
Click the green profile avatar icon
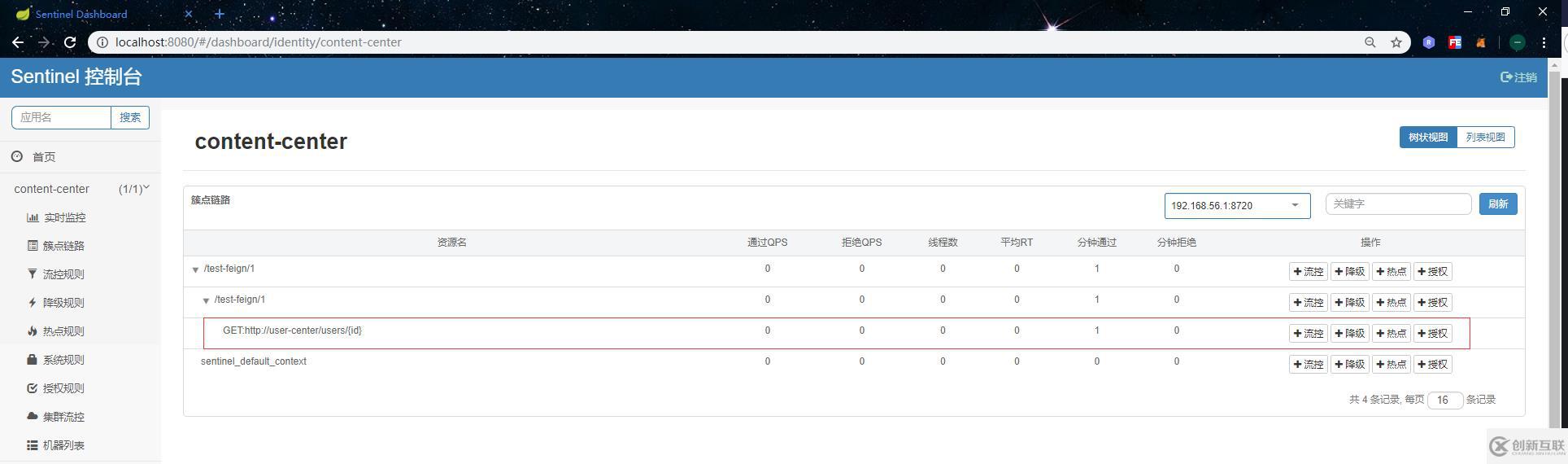pos(1518,42)
